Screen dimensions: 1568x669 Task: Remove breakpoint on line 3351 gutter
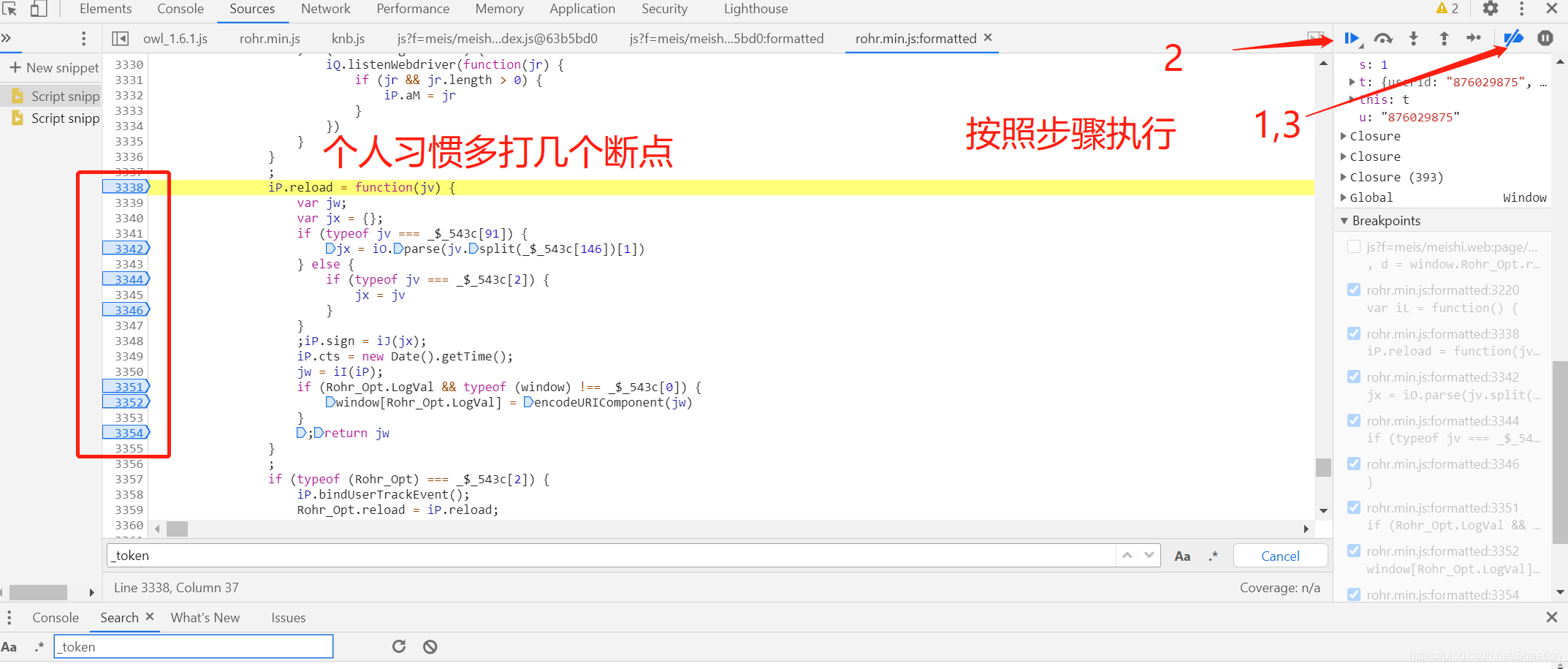coord(127,387)
